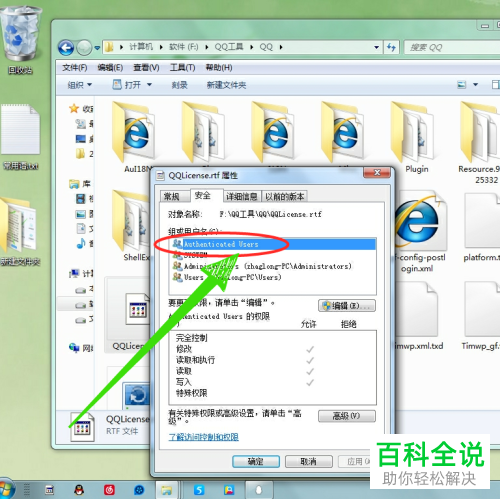Refresh the folder via address bar refresh icon

(x=391, y=47)
